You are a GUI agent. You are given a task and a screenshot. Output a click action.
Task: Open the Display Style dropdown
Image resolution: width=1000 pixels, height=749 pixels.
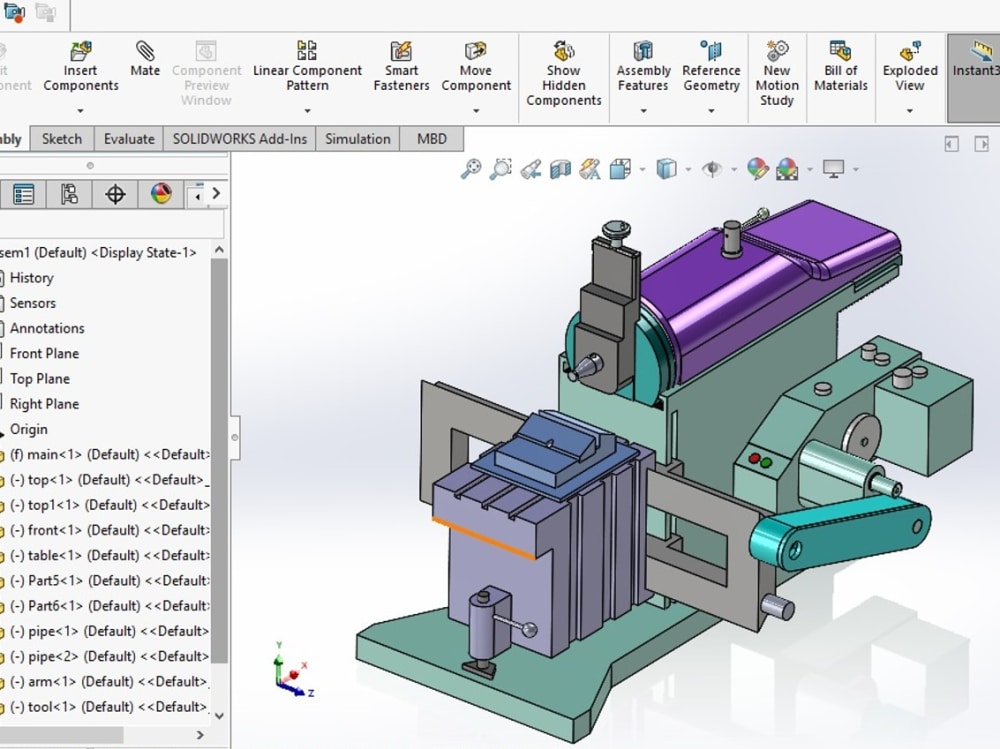(687, 168)
